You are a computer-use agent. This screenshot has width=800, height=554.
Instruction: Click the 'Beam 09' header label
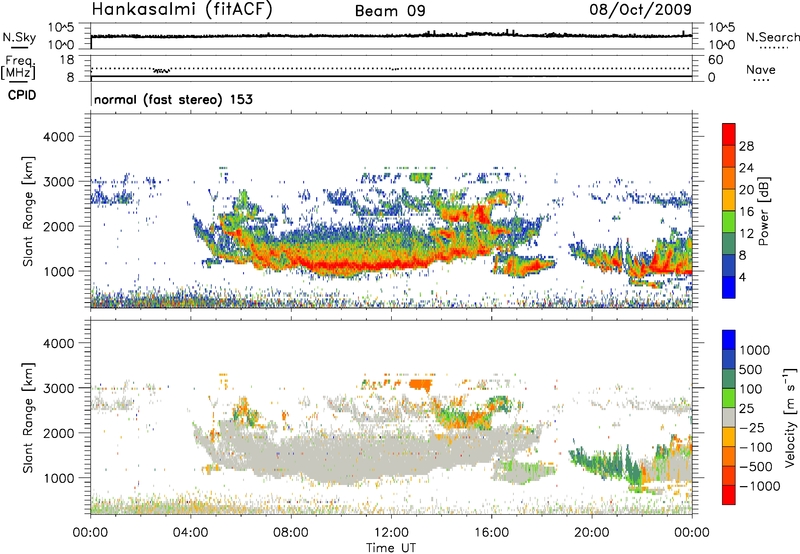coord(390,11)
